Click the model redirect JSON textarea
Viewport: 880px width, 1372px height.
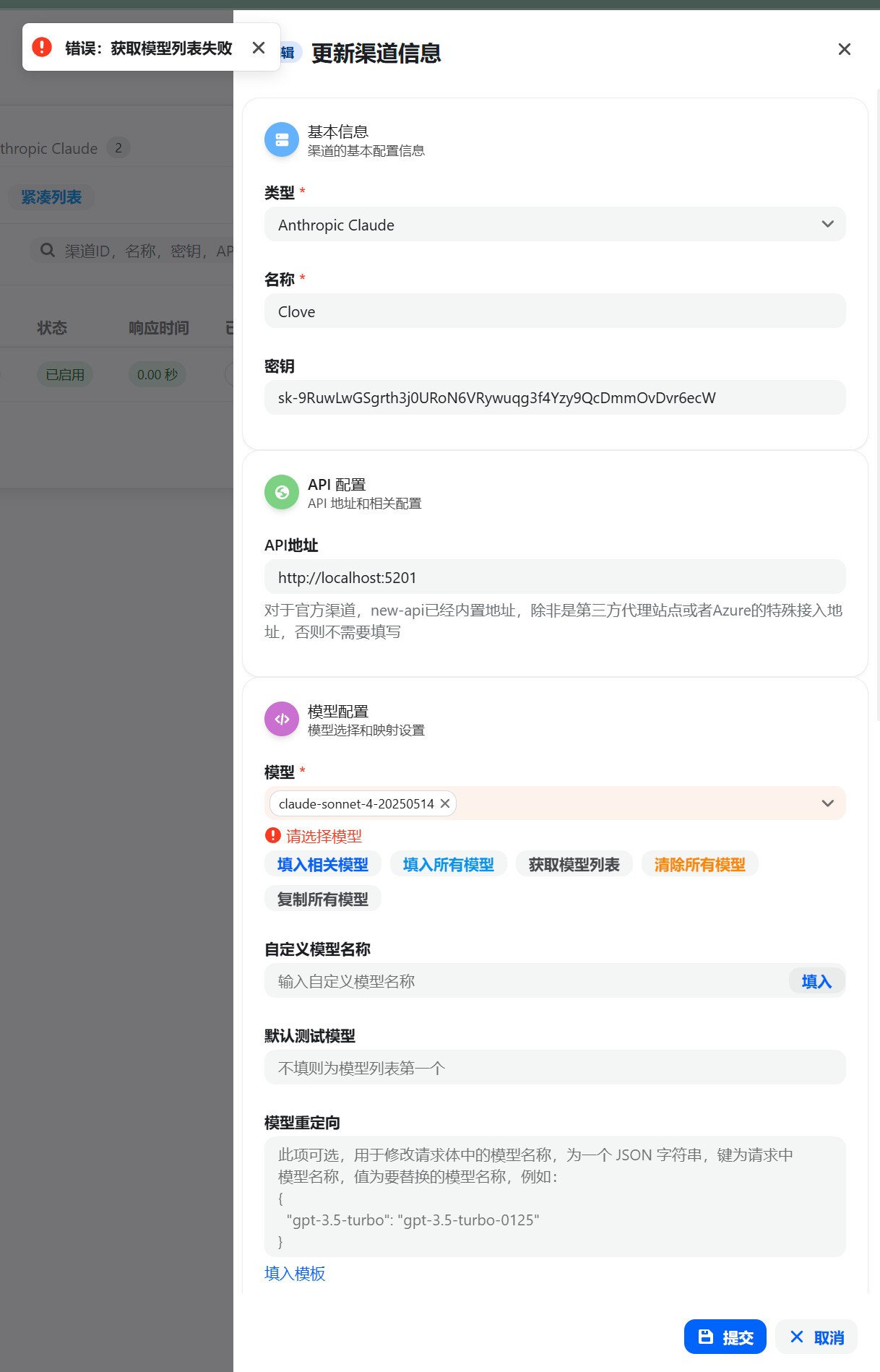coord(555,1197)
